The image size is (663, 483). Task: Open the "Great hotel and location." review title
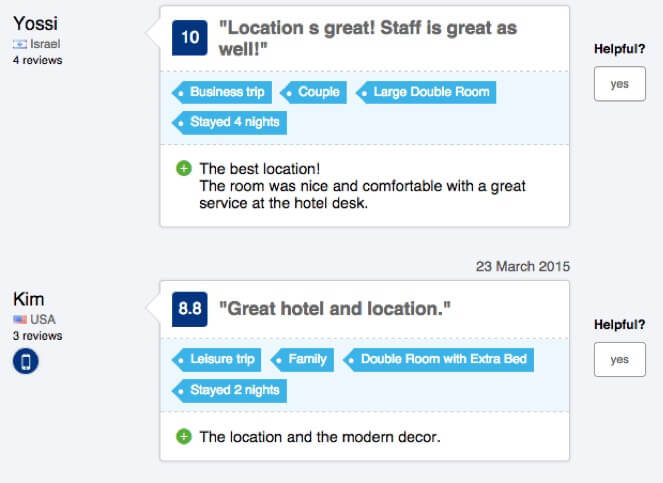(335, 309)
